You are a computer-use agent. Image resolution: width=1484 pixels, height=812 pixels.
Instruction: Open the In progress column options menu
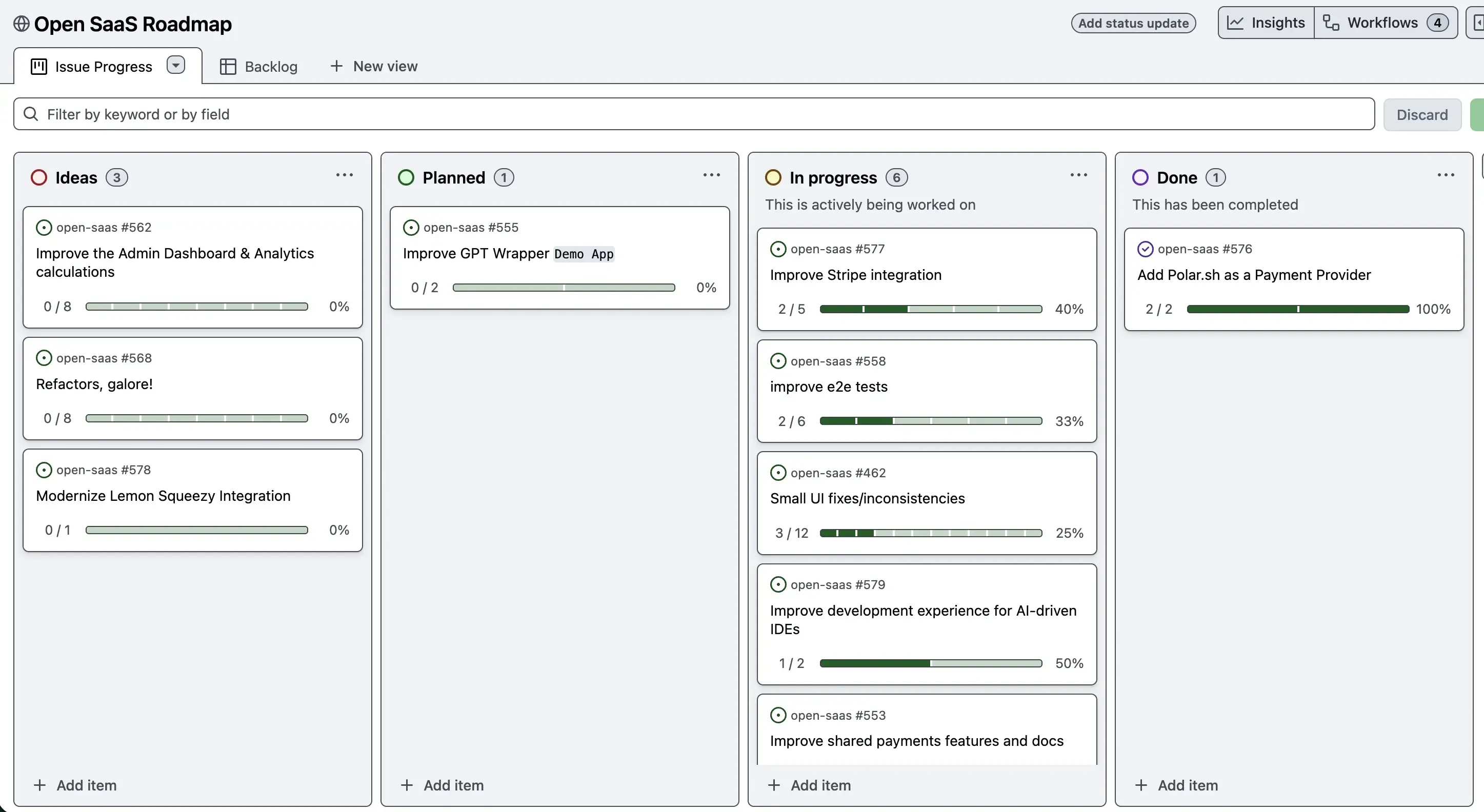tap(1078, 174)
